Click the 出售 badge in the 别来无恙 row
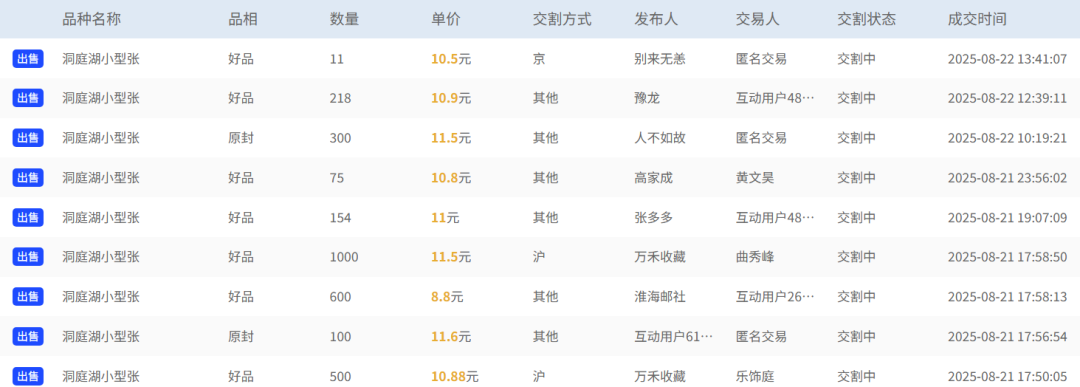Image resolution: width=1080 pixels, height=387 pixels. coord(28,59)
